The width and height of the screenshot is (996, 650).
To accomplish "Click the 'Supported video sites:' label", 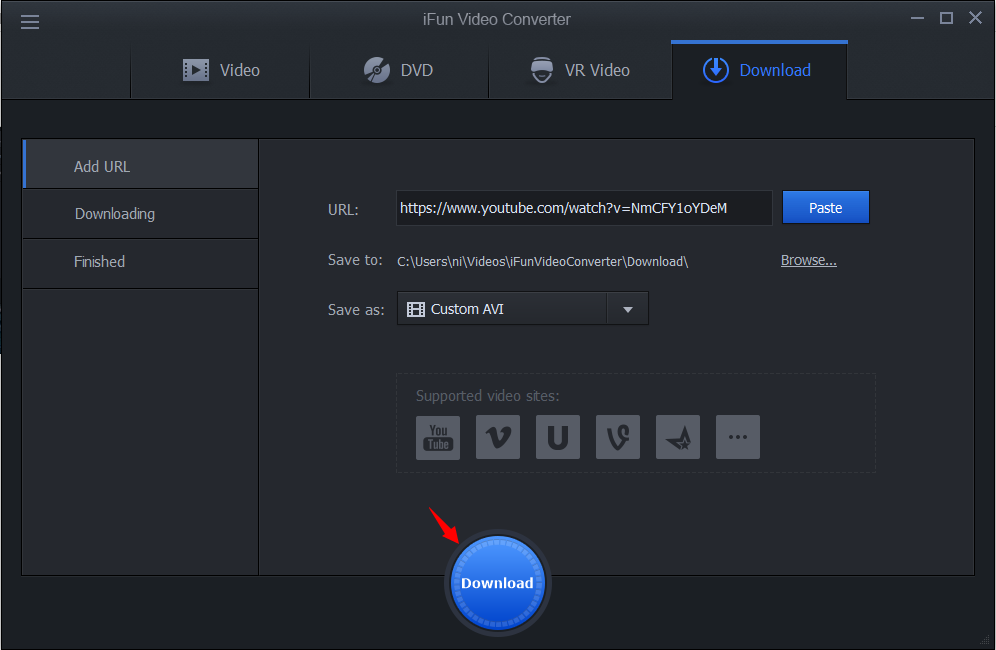I will (x=487, y=396).
